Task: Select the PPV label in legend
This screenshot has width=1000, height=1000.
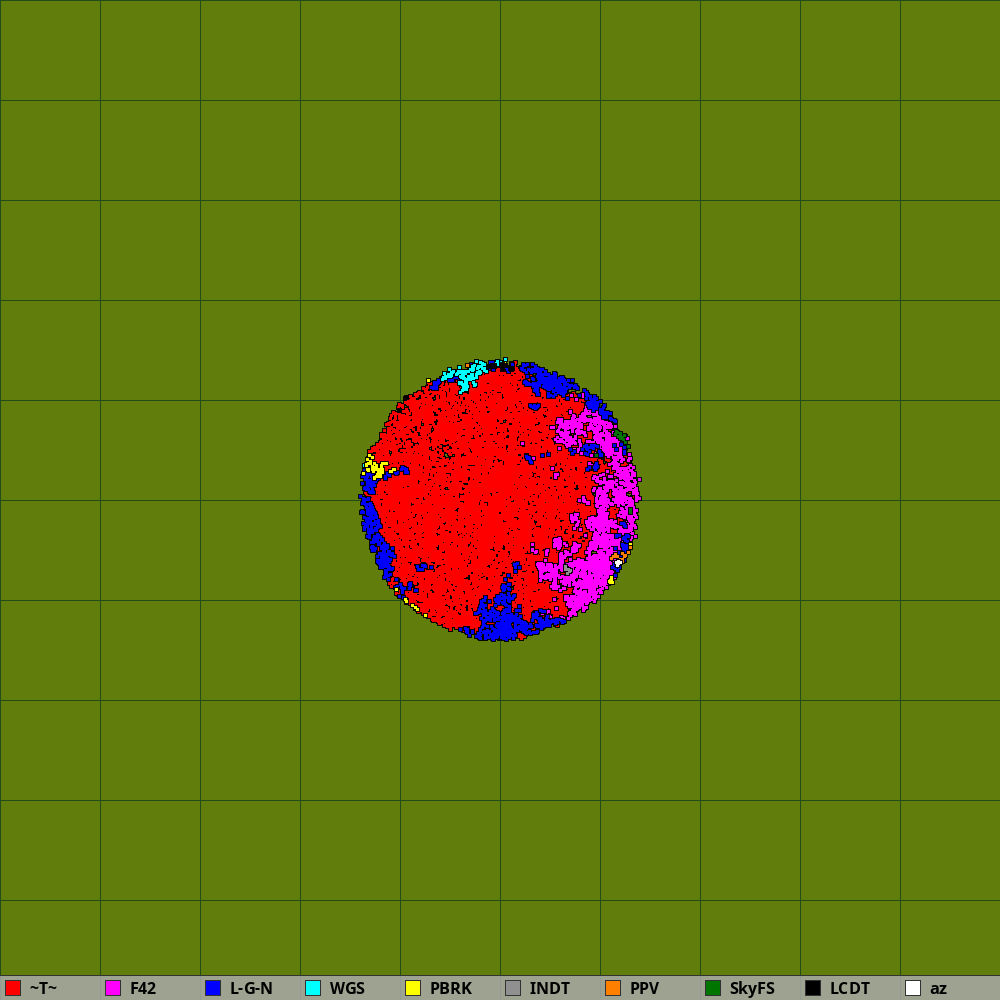Action: tap(644, 988)
